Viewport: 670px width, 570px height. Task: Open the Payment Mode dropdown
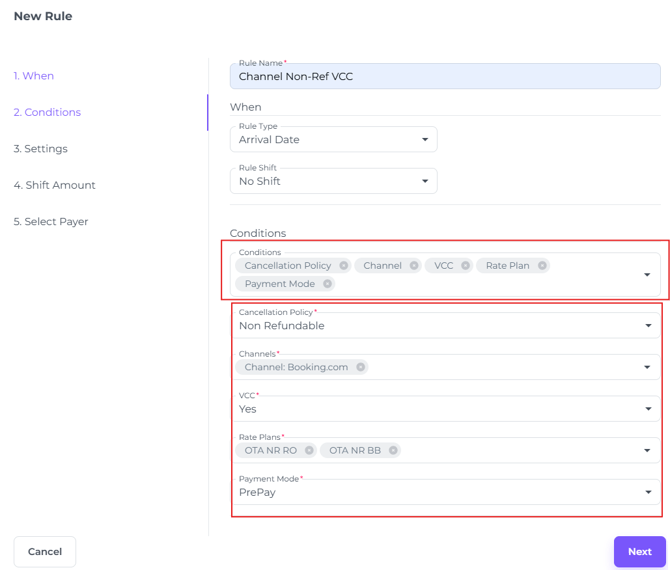pyautogui.click(x=445, y=492)
